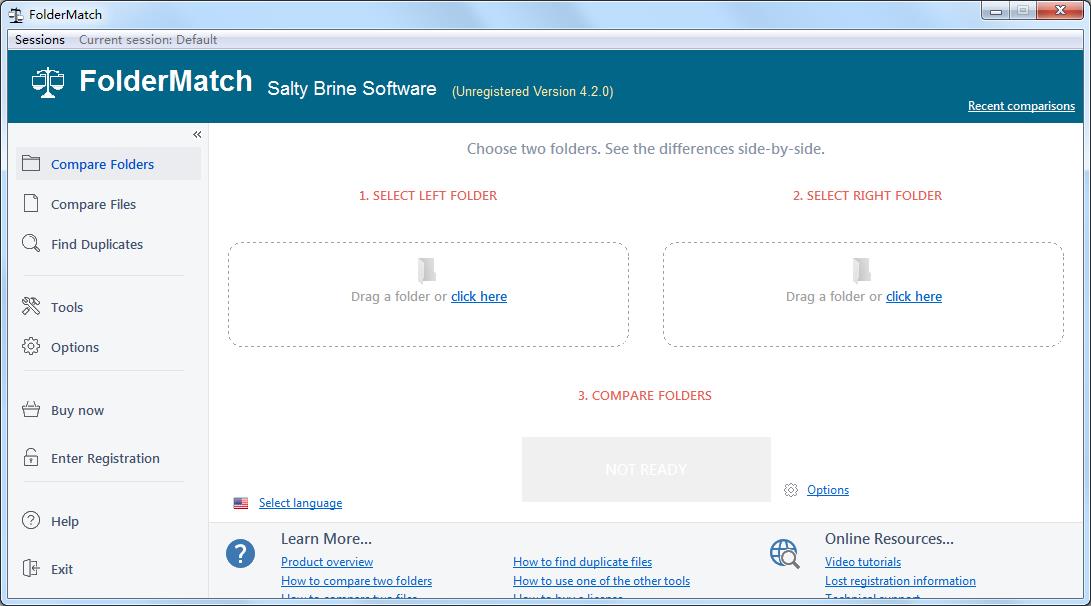Open the Sessions menu
This screenshot has height=606, width=1091.
(40, 40)
